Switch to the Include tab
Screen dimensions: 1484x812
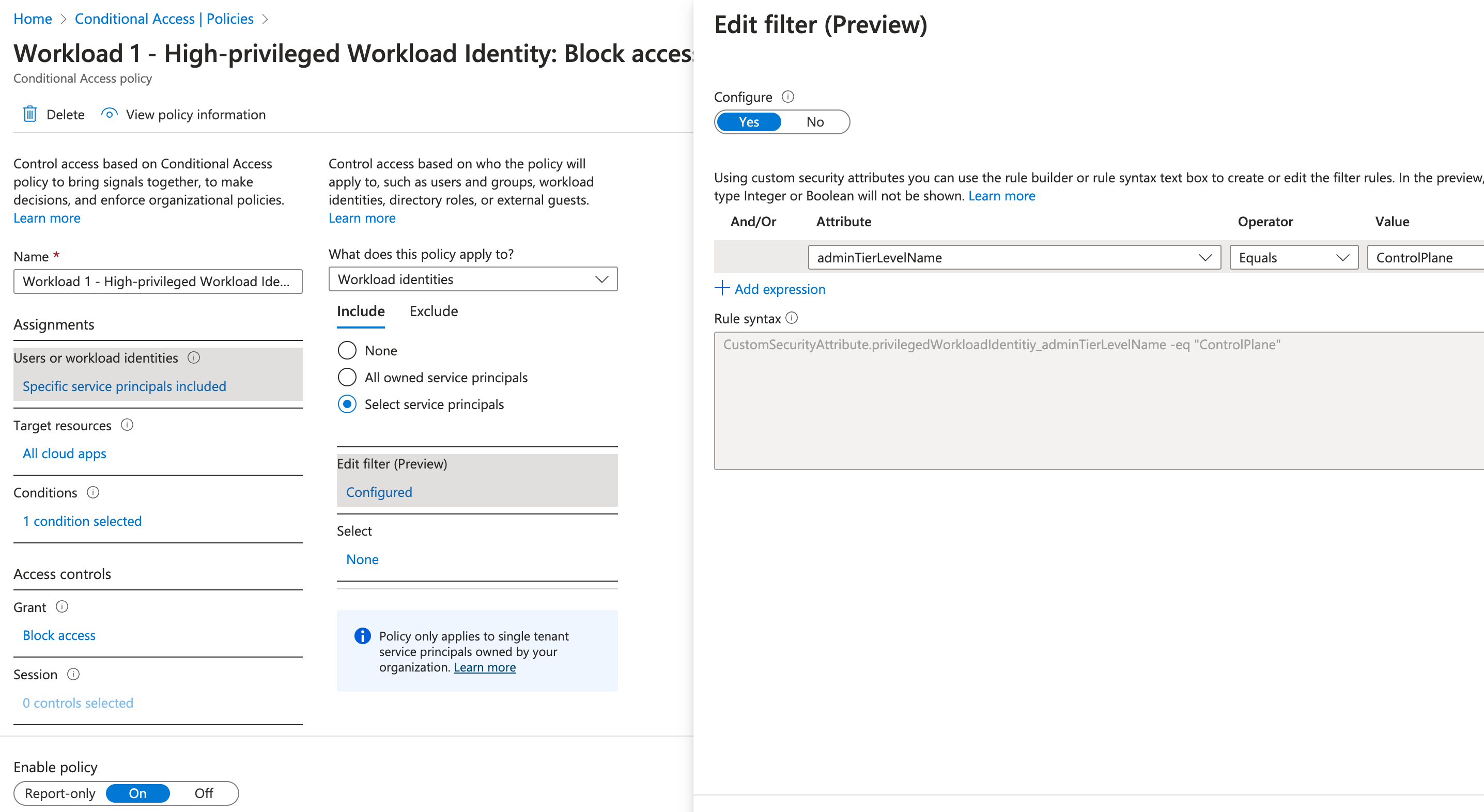(361, 311)
